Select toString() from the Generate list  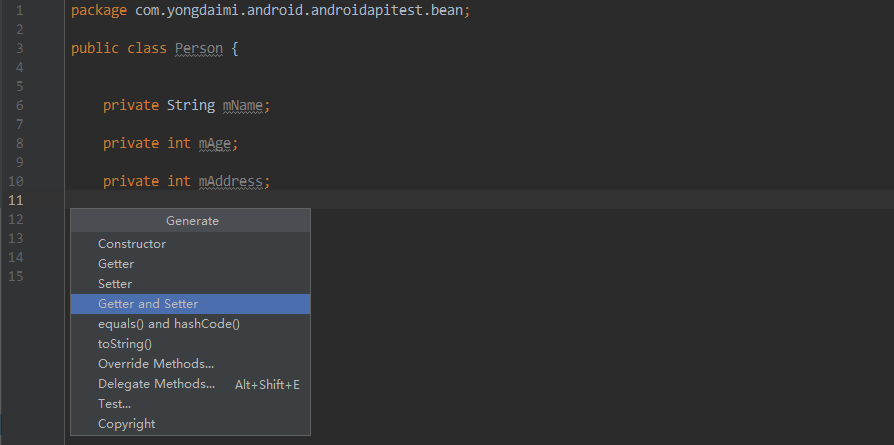pyautogui.click(x=190, y=344)
